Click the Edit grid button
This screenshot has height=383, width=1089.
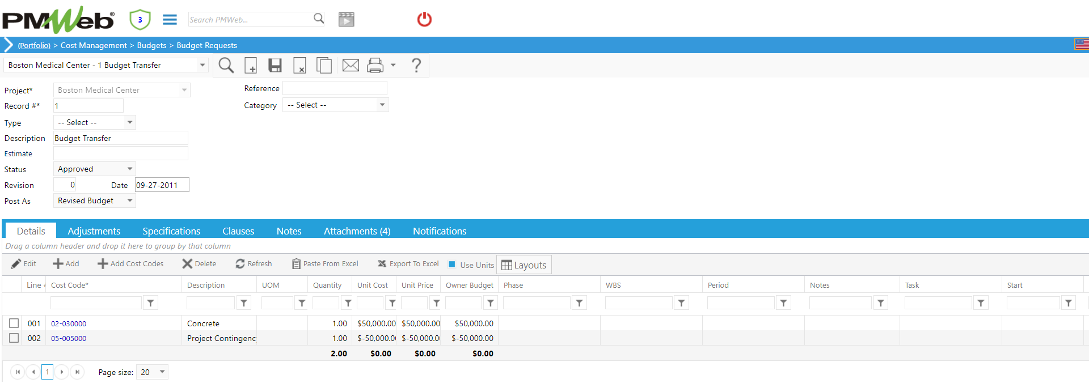pos(24,264)
